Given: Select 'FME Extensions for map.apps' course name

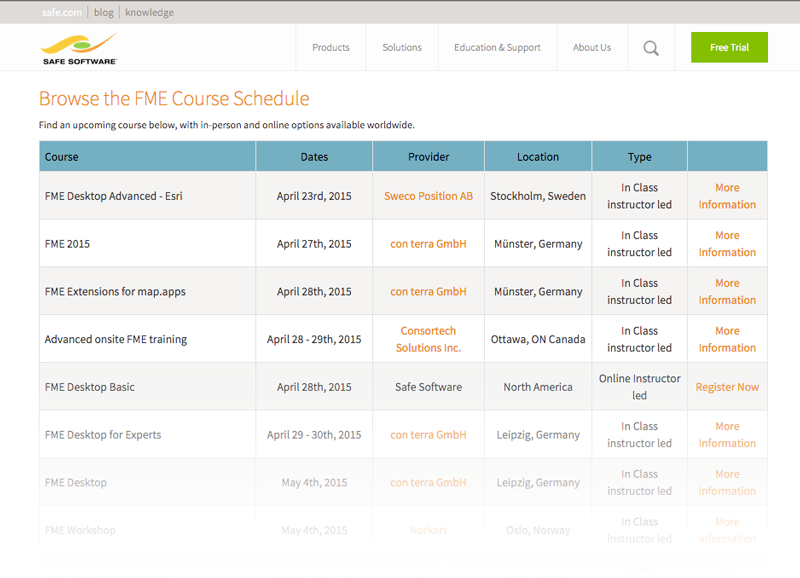Looking at the screenshot, I should tap(115, 291).
